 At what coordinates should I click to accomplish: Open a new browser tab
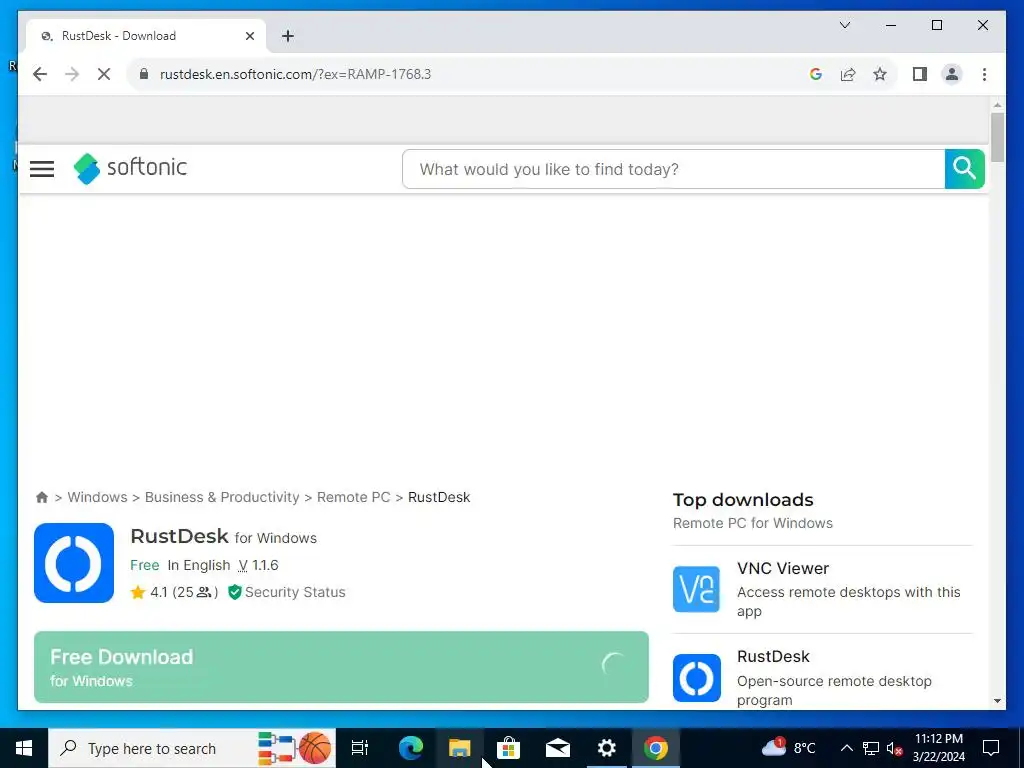coord(288,36)
